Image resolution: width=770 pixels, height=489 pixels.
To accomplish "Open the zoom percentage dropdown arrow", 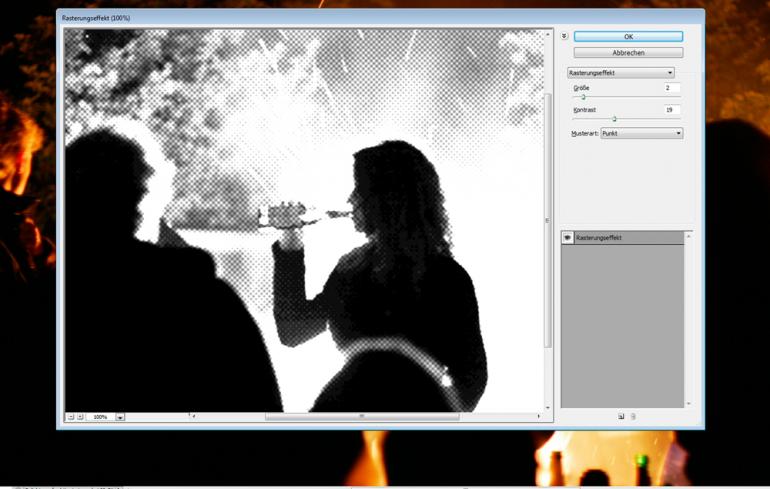I will click(120, 417).
